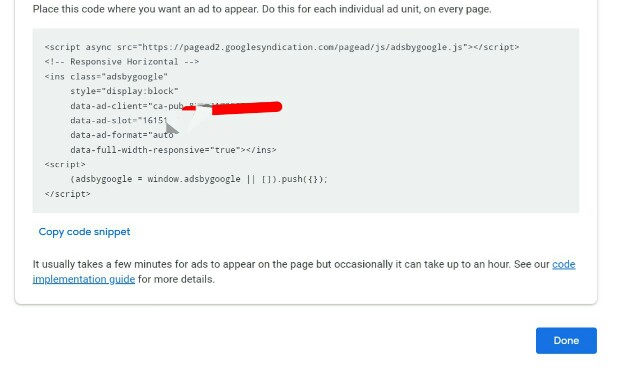Click the 'Place this code' instruction text

click(x=262, y=9)
